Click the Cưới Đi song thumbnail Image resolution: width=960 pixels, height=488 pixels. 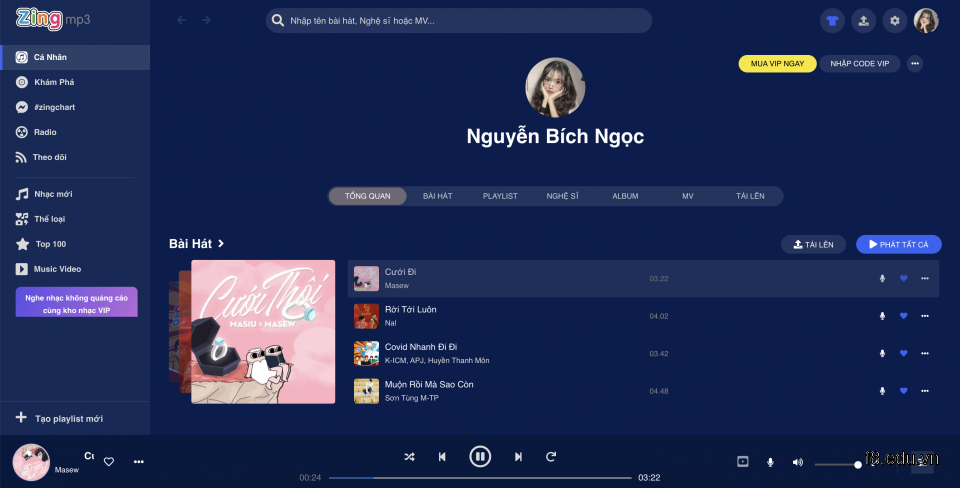coord(366,279)
